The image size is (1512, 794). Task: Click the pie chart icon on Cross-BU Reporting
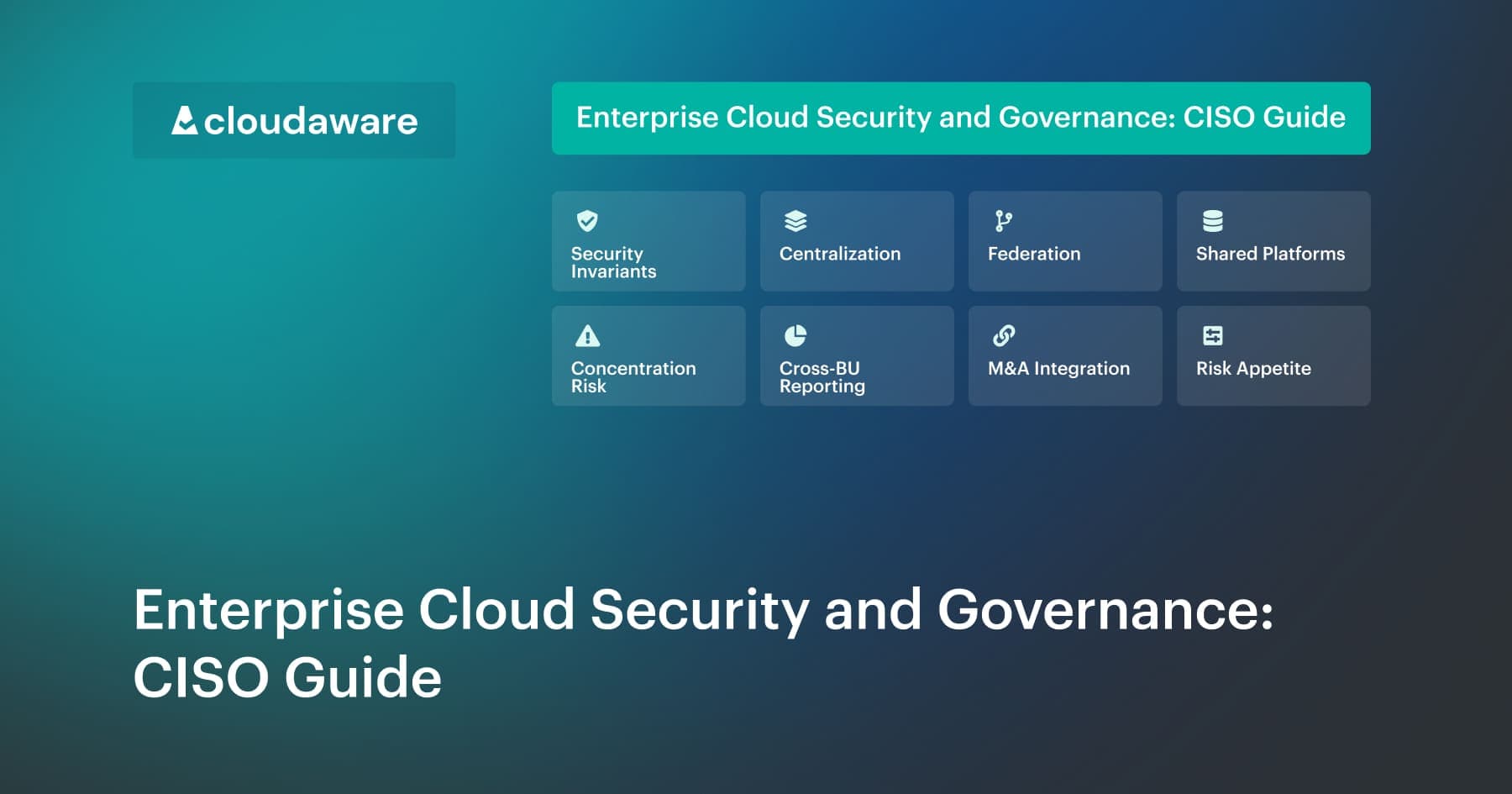coord(795,336)
